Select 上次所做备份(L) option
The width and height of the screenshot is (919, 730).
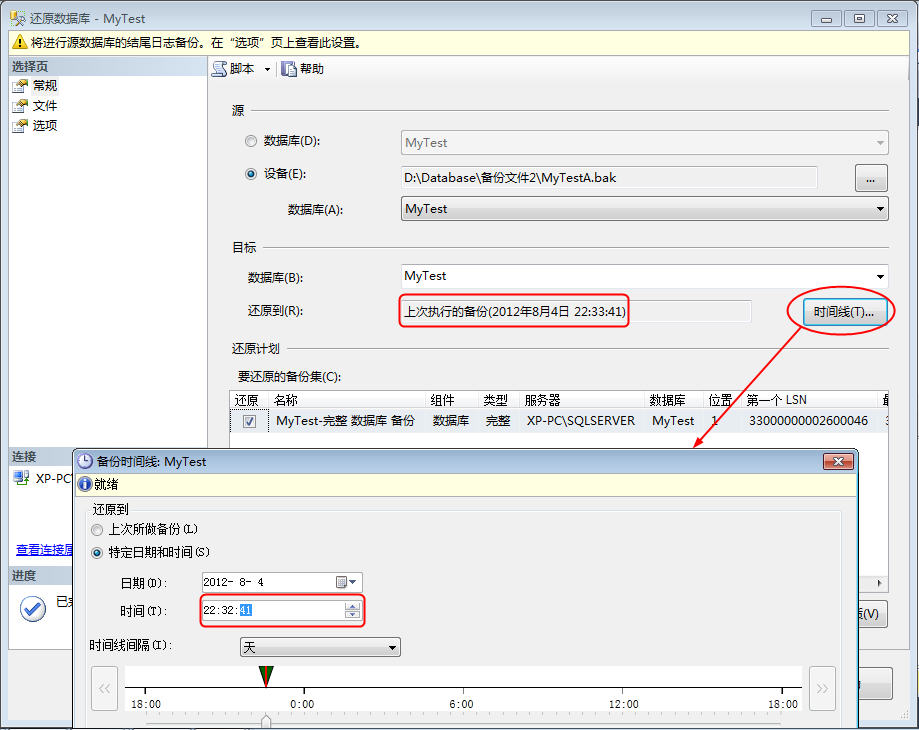click(97, 530)
